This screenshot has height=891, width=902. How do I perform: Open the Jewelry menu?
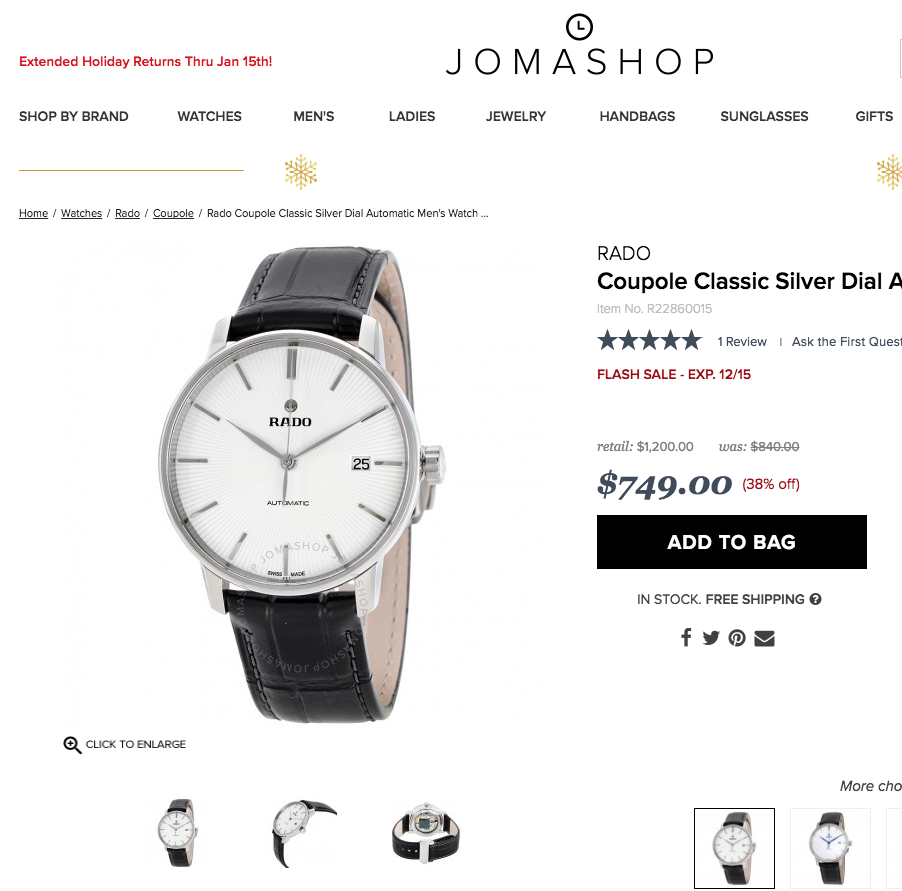pyautogui.click(x=516, y=116)
